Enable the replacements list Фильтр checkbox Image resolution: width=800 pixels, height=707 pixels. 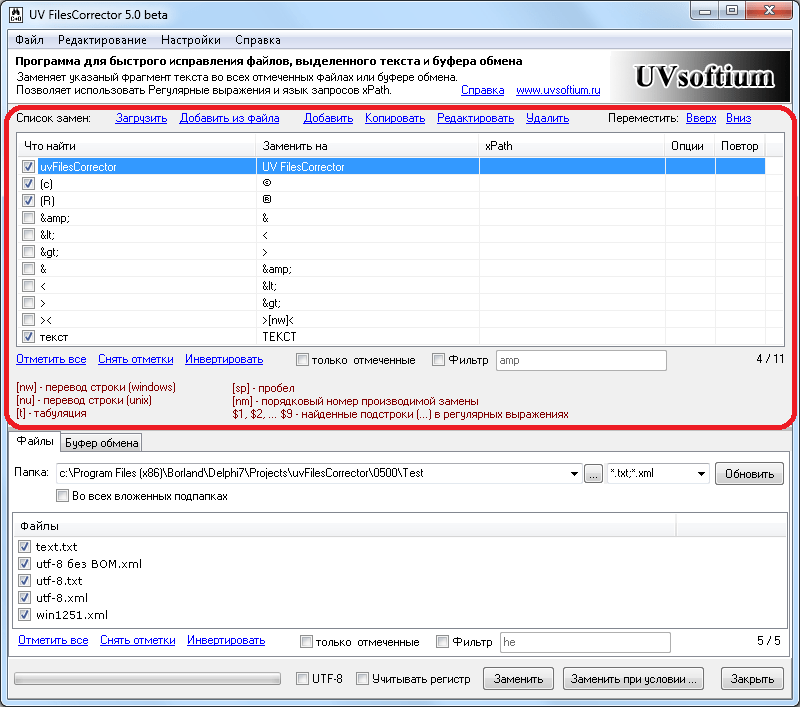pyautogui.click(x=438, y=360)
